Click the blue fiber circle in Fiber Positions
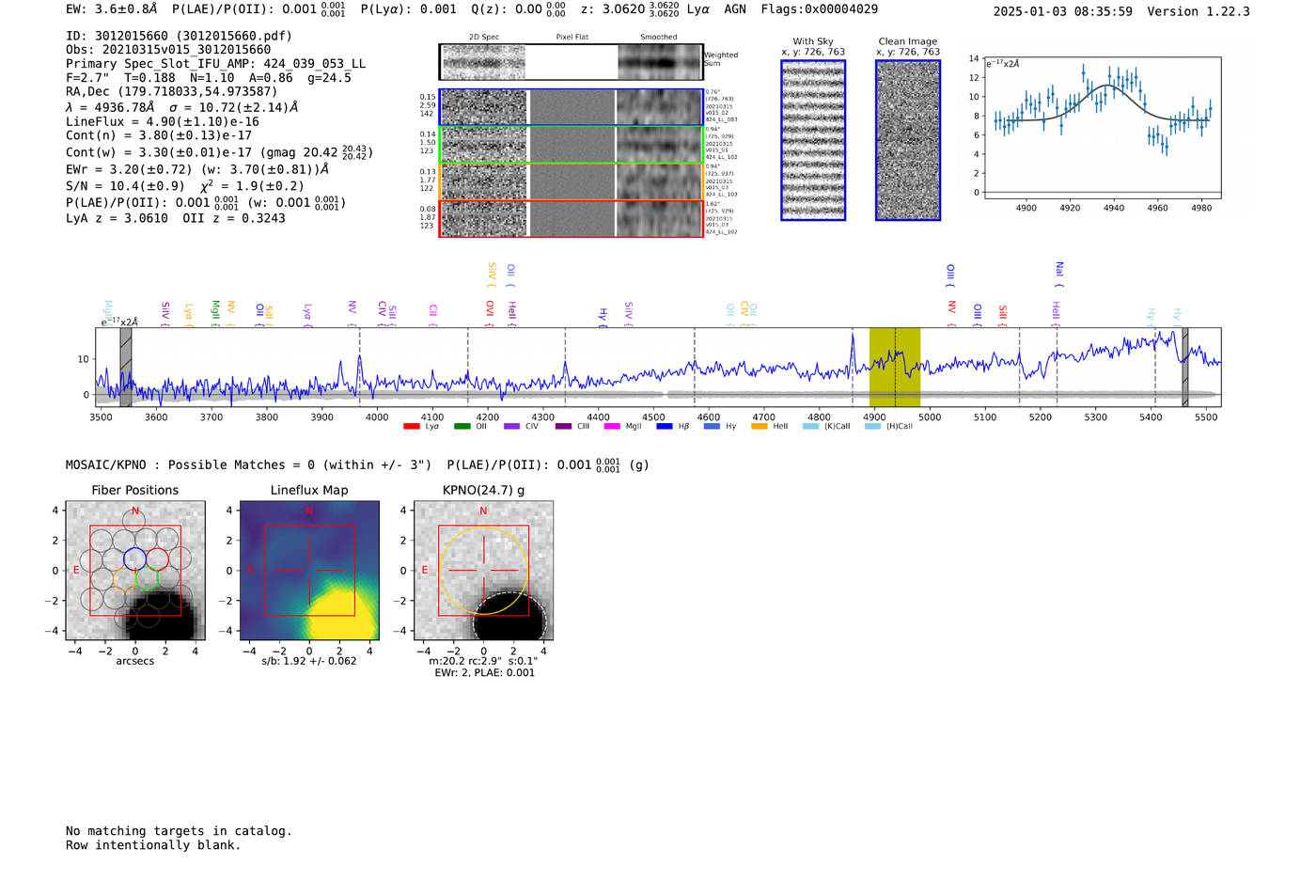This screenshot has height=896, width=1316. pos(134,558)
